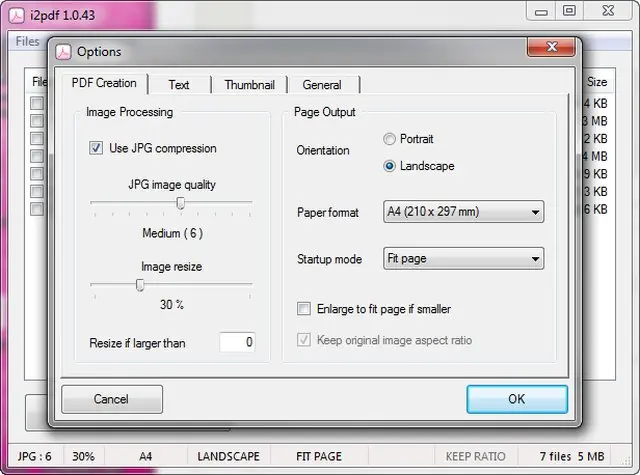
Task: Enable Enlarge to fit page if smaller
Action: point(304,308)
